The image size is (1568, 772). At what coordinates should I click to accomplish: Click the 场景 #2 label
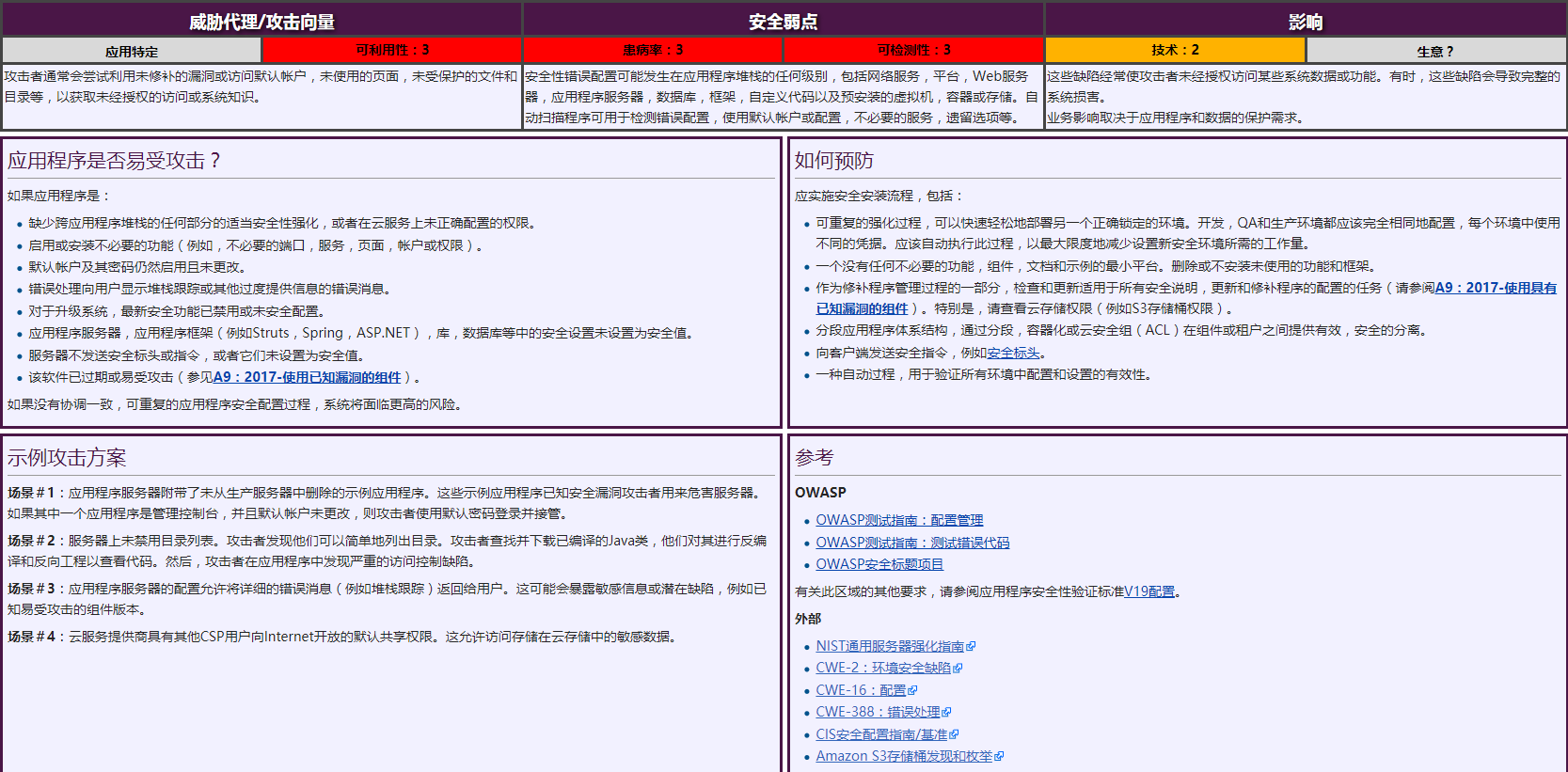click(31, 541)
